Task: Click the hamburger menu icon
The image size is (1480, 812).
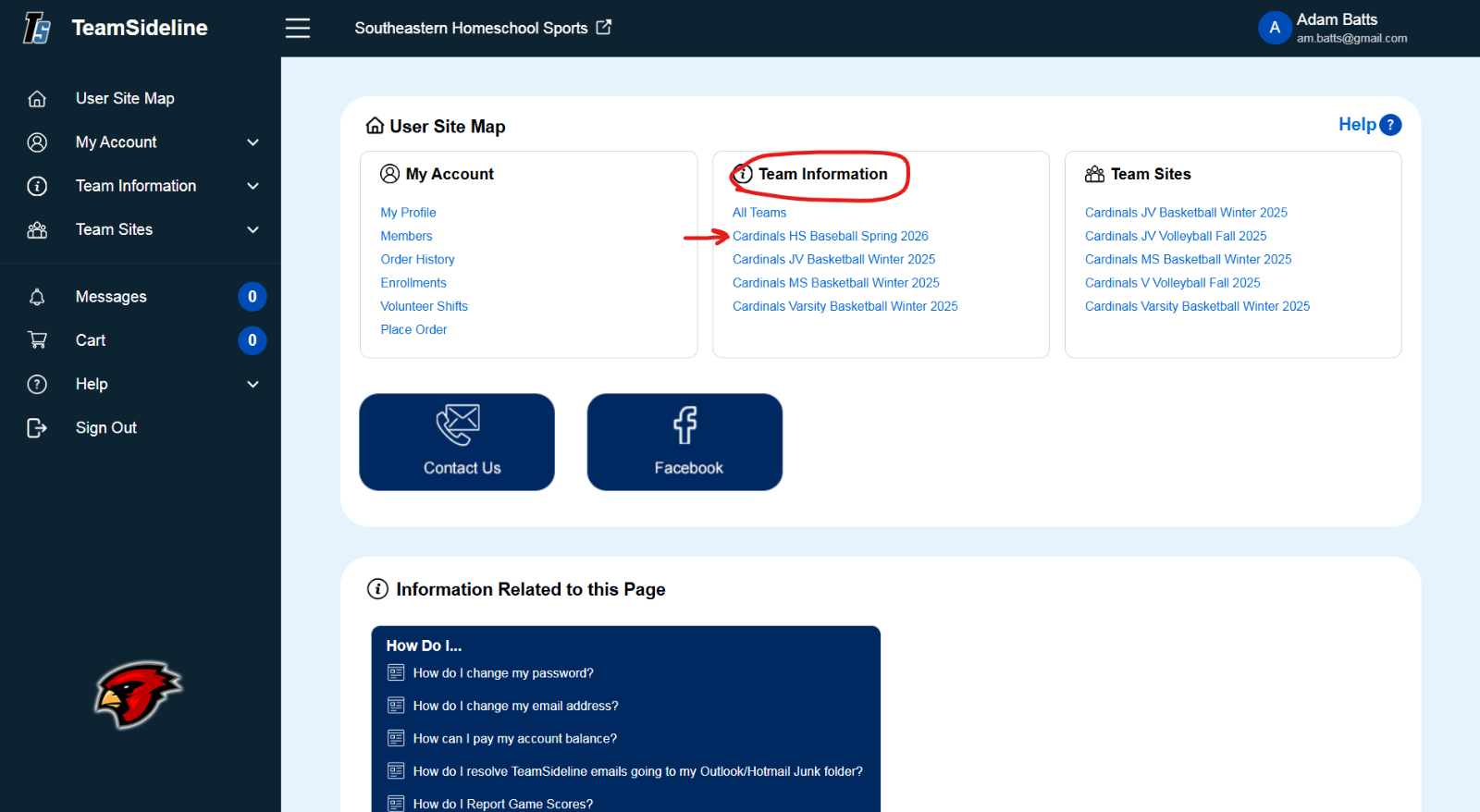Action: pyautogui.click(x=297, y=28)
